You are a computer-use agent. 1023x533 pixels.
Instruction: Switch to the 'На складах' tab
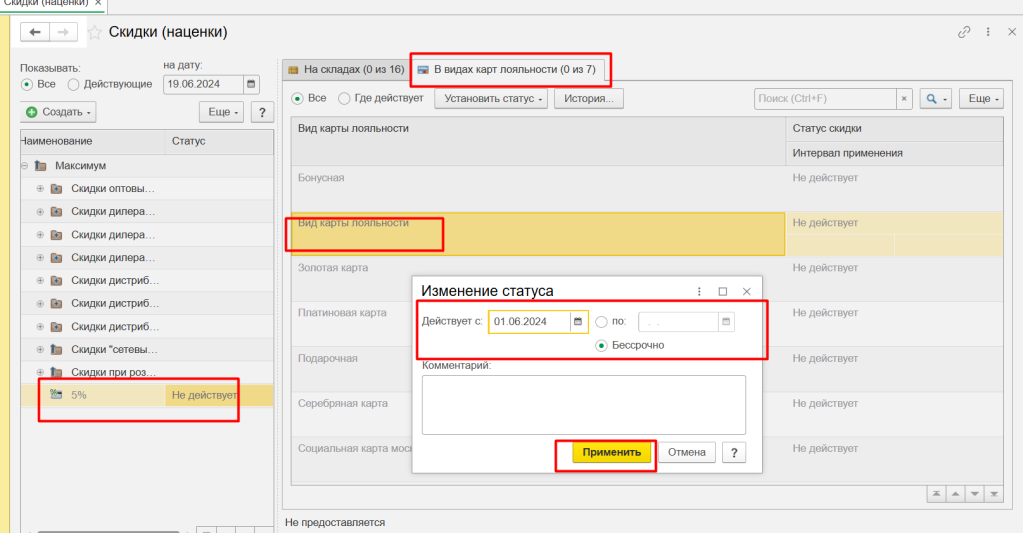(x=346, y=70)
